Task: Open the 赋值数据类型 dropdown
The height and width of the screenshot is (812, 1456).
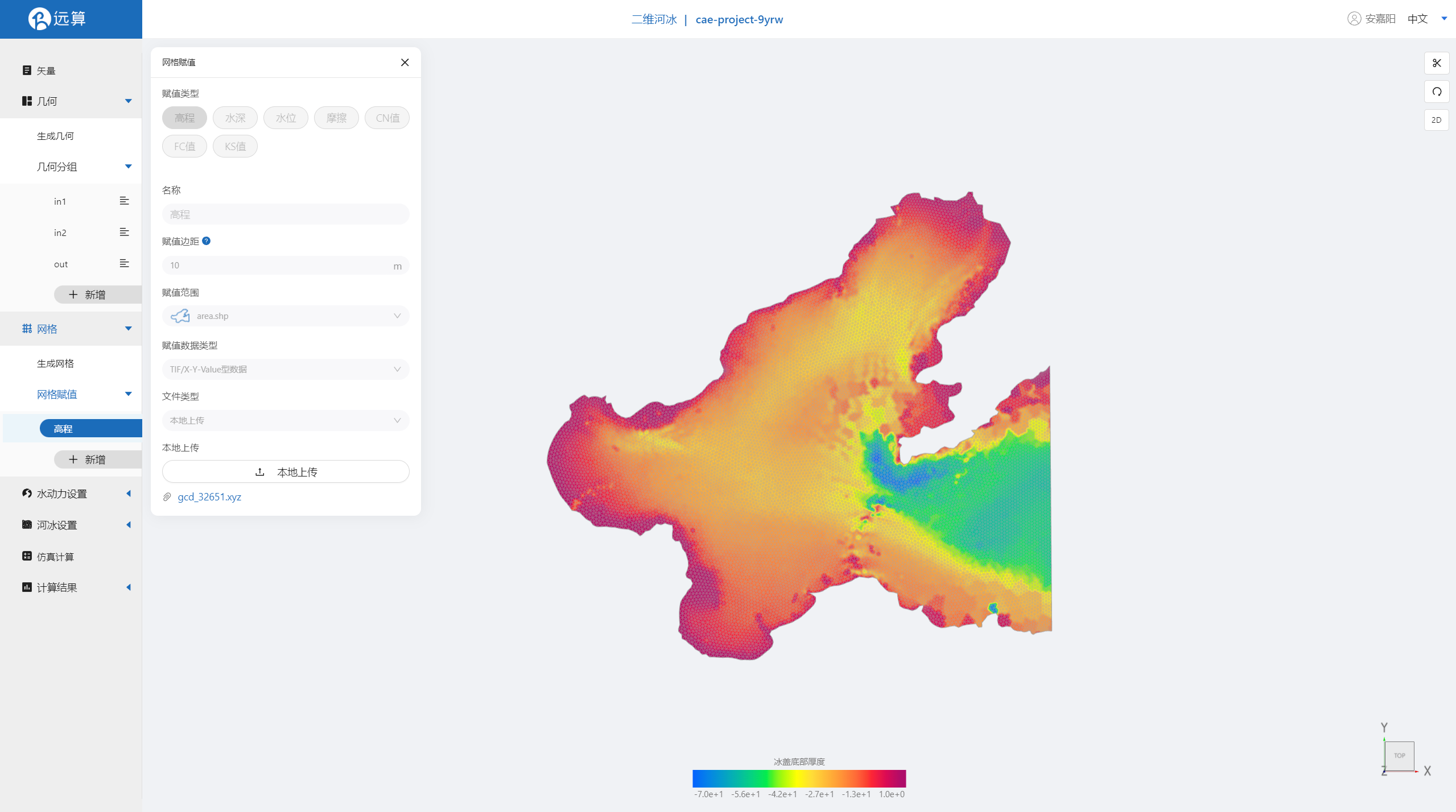Action: point(286,369)
